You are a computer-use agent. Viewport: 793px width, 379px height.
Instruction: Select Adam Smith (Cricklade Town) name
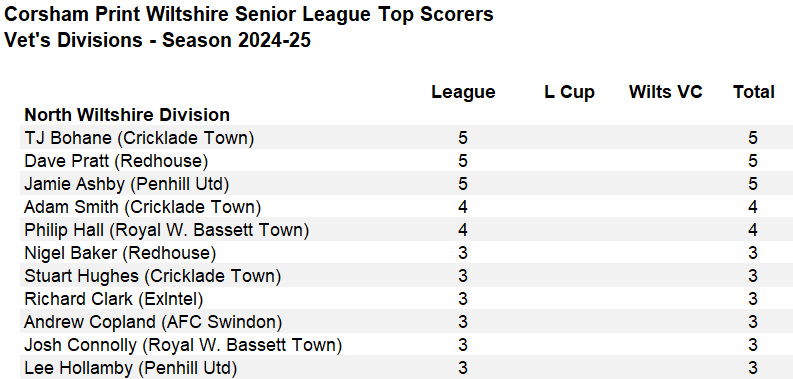[143, 207]
